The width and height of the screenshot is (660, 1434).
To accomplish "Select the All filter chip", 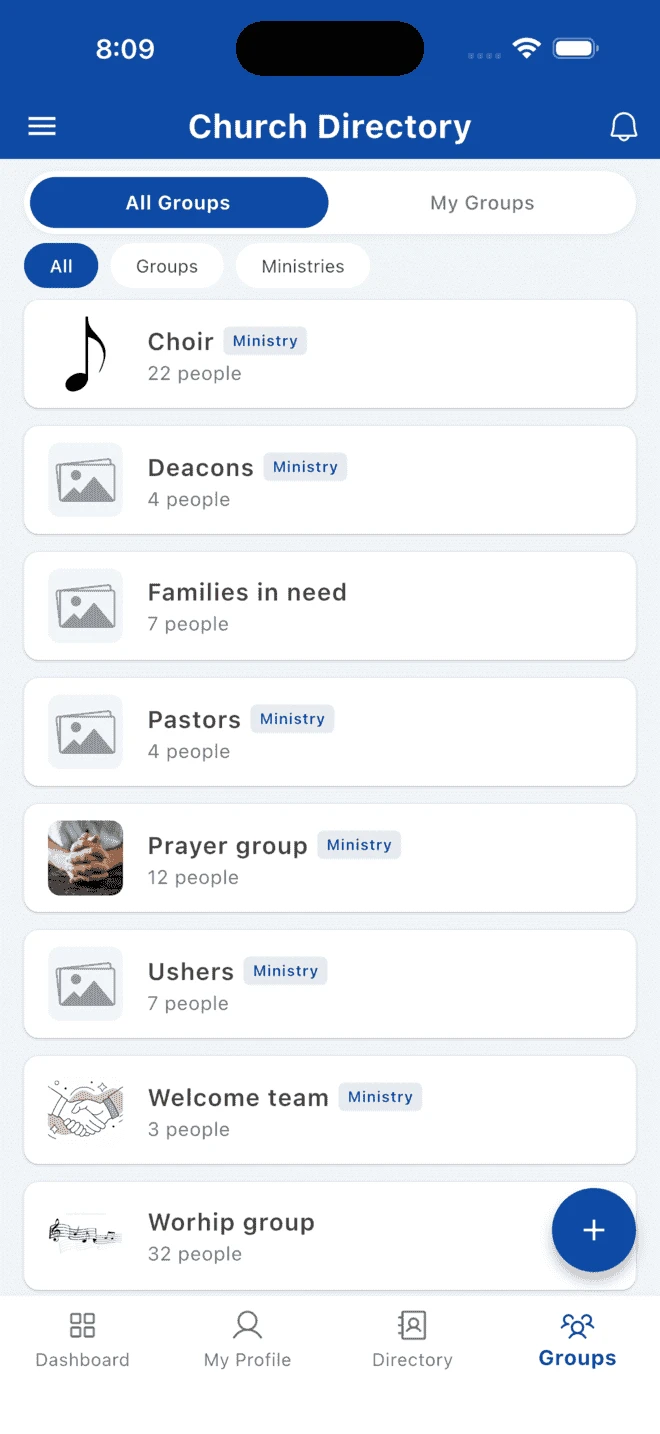I will coord(60,265).
